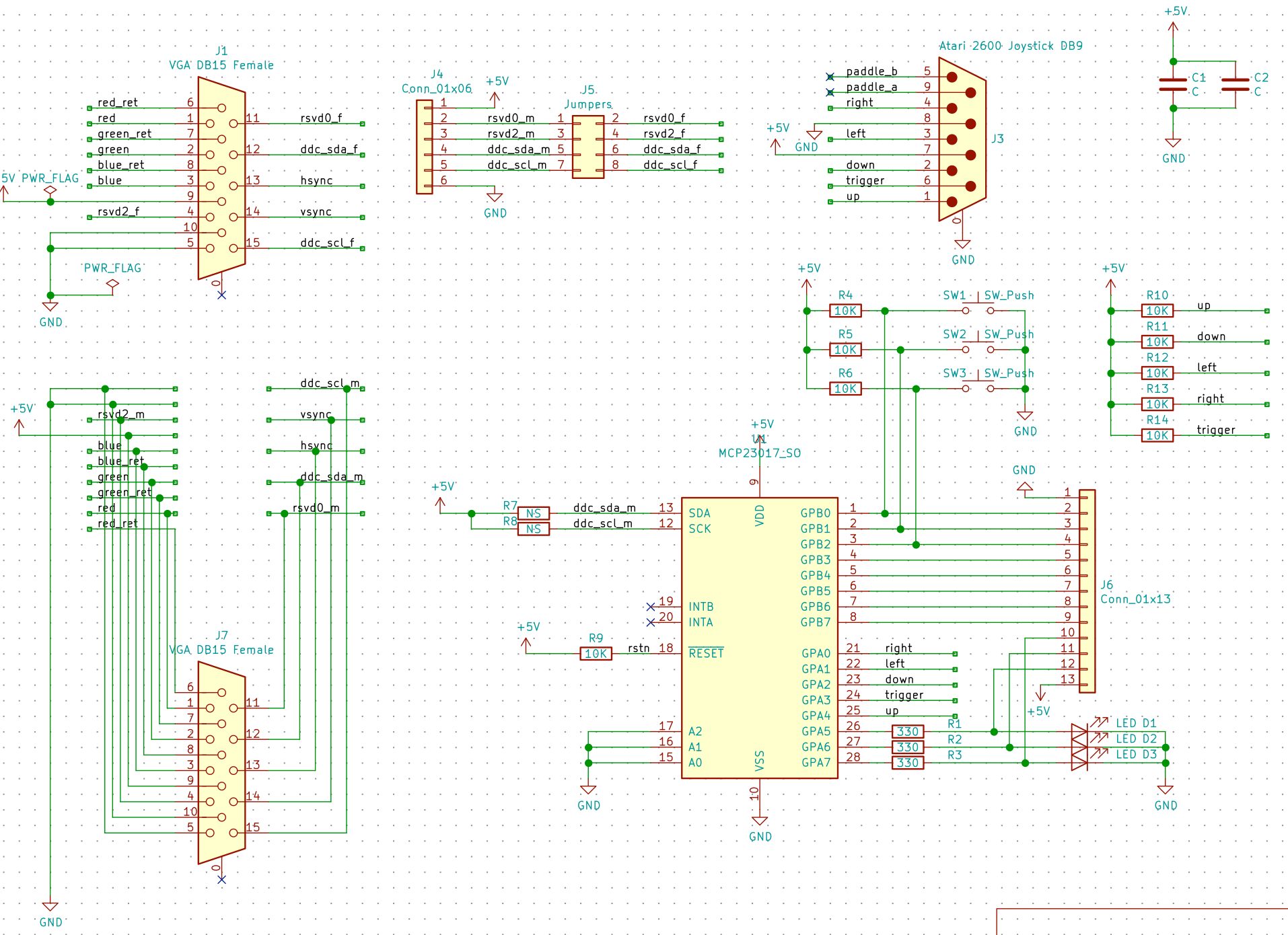Select the 330 ohm resistor R3
This screenshot has width=1288, height=935.
pyautogui.click(x=908, y=763)
